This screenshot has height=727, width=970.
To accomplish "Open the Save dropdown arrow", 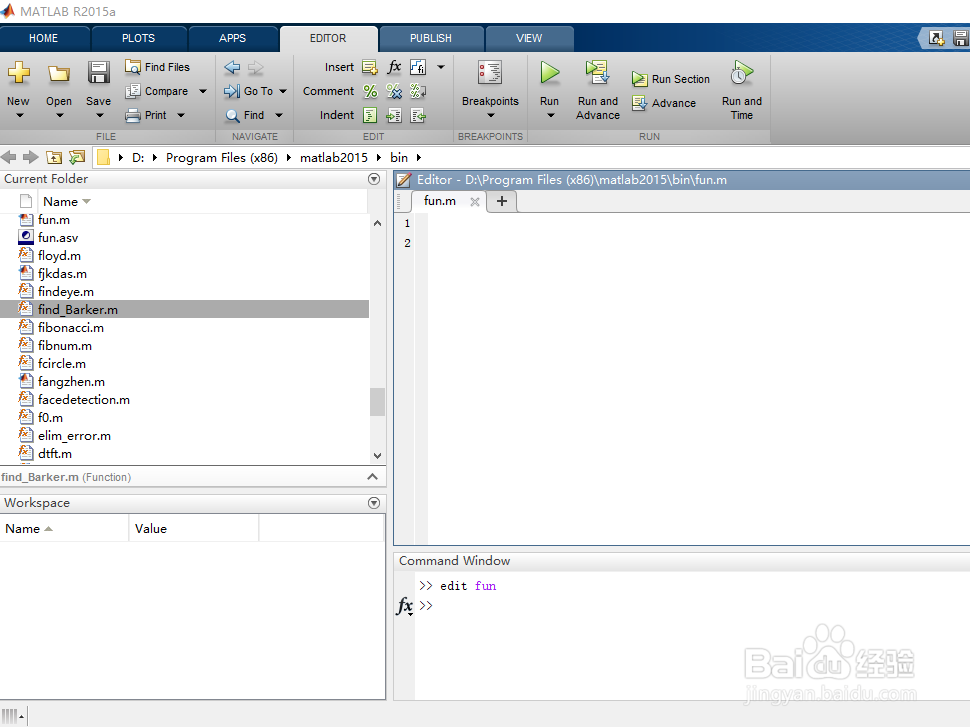I will [99, 115].
